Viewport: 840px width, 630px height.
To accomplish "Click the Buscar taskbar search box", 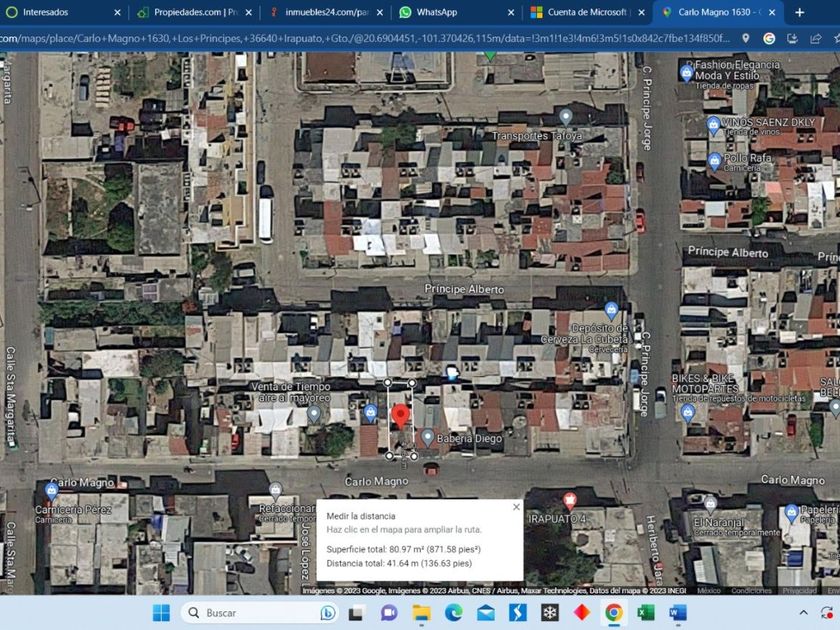I will (x=260, y=612).
